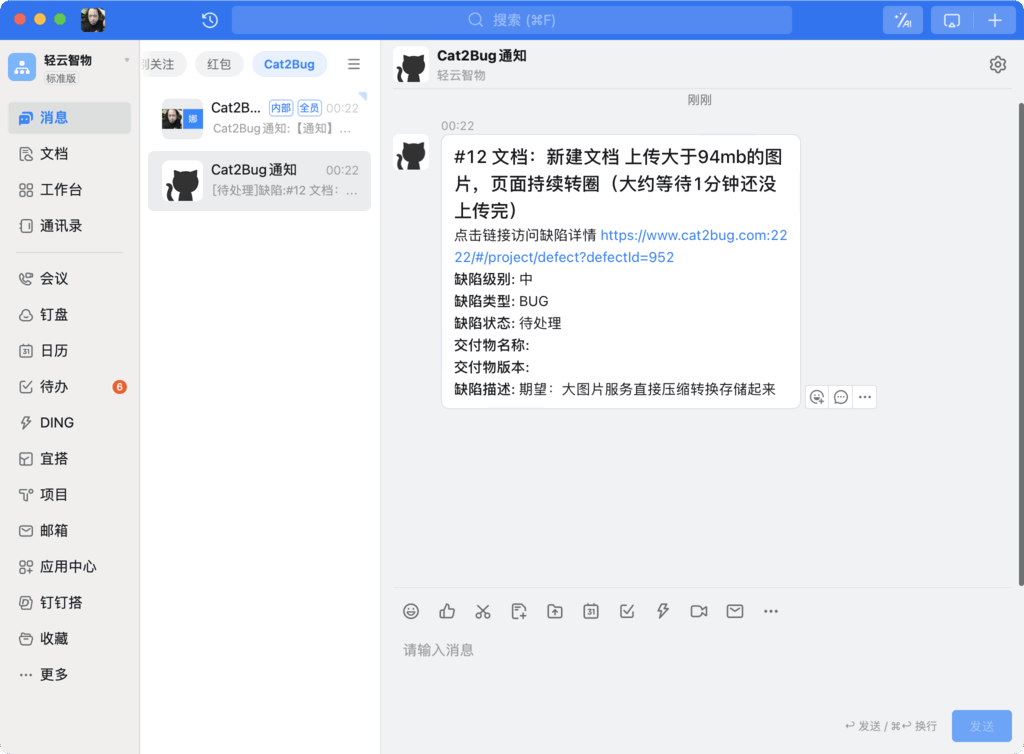The height and width of the screenshot is (754, 1024).
Task: Open 待办 with 6 badge
Action: click(x=69, y=386)
